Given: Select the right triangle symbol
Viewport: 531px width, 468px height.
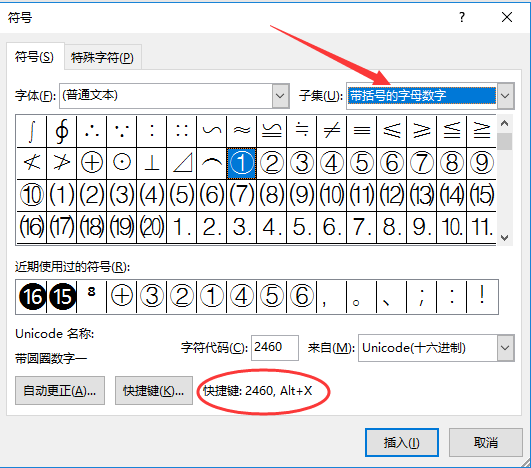Looking at the screenshot, I should tap(182, 163).
